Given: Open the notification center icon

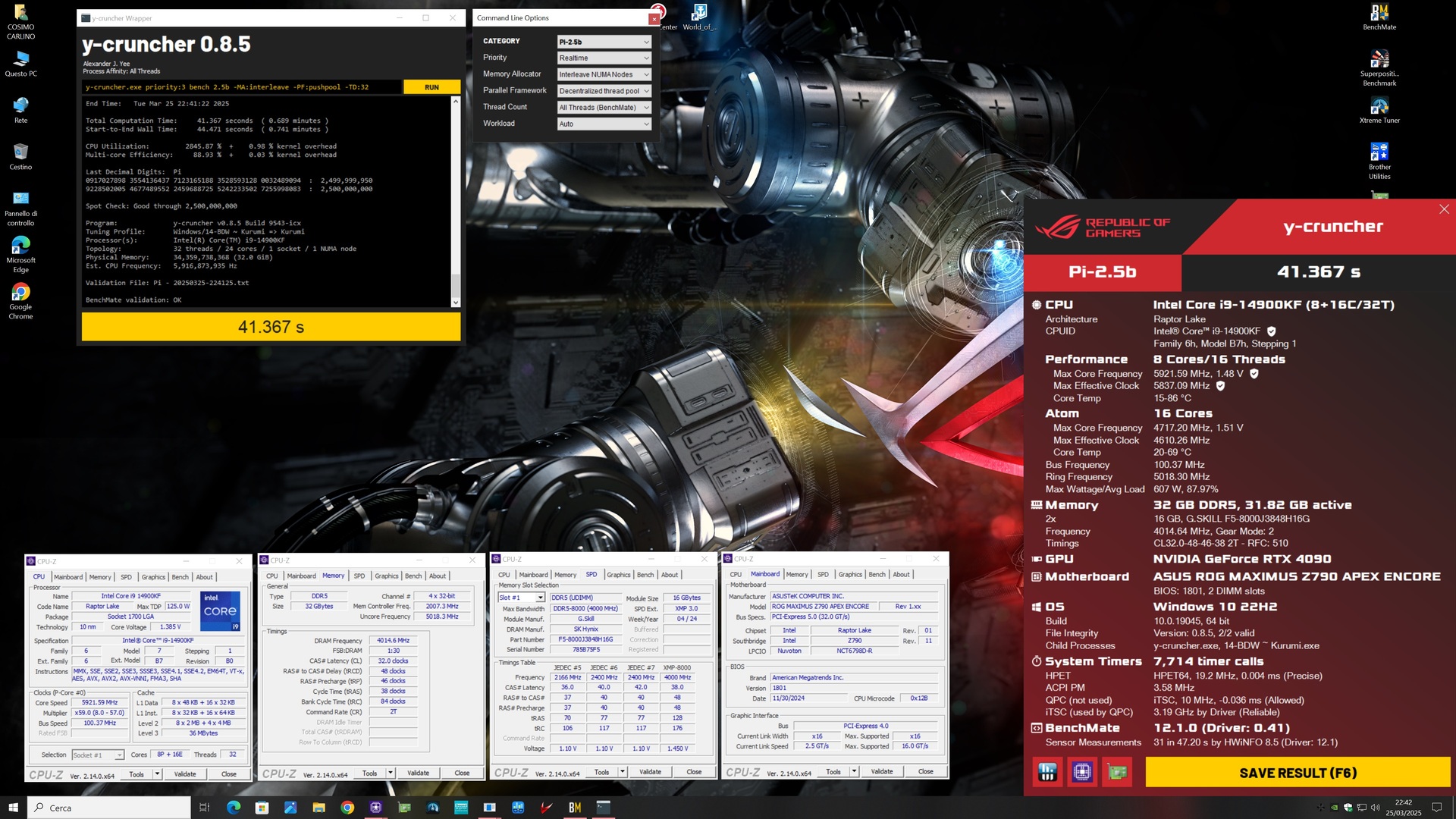Looking at the screenshot, I should (x=1436, y=808).
